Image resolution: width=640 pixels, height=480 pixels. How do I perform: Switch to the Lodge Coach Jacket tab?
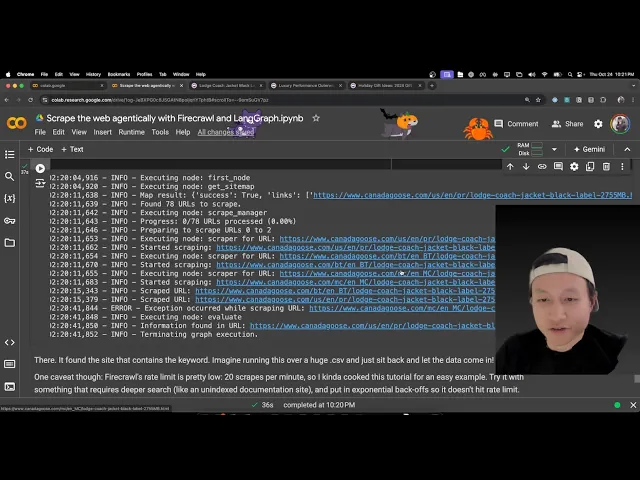click(x=227, y=86)
